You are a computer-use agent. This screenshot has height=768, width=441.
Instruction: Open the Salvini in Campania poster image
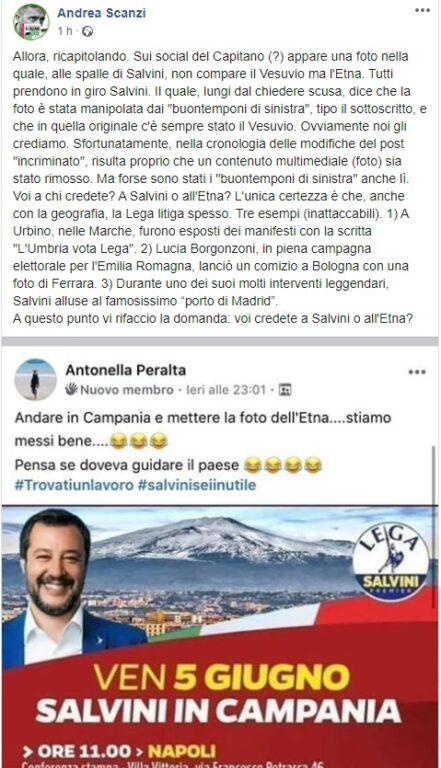(x=220, y=636)
